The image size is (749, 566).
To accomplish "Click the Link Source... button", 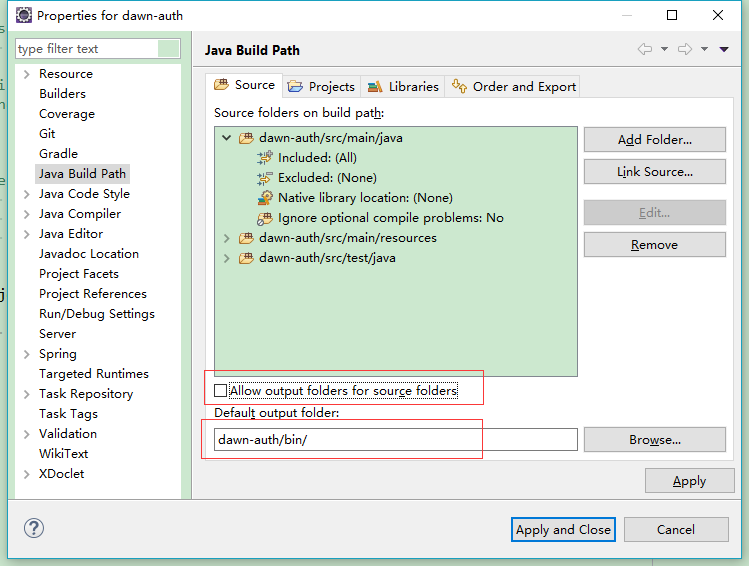I will tap(655, 171).
